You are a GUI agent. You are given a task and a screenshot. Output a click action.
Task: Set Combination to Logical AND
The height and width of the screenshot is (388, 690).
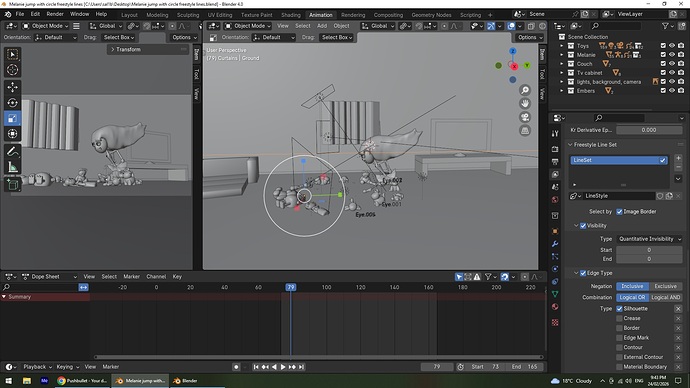pyautogui.click(x=665, y=297)
